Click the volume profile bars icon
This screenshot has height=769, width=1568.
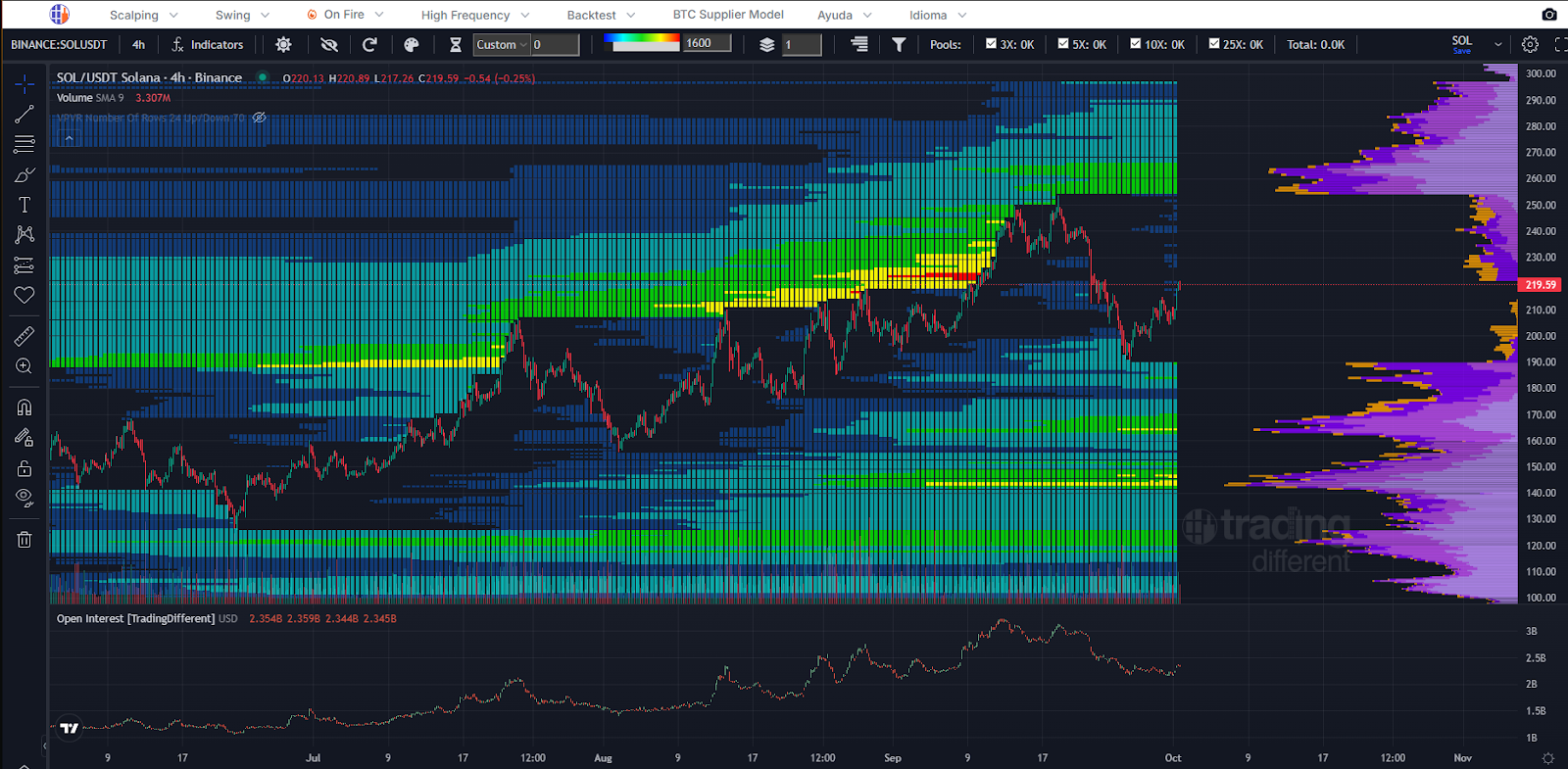[859, 44]
